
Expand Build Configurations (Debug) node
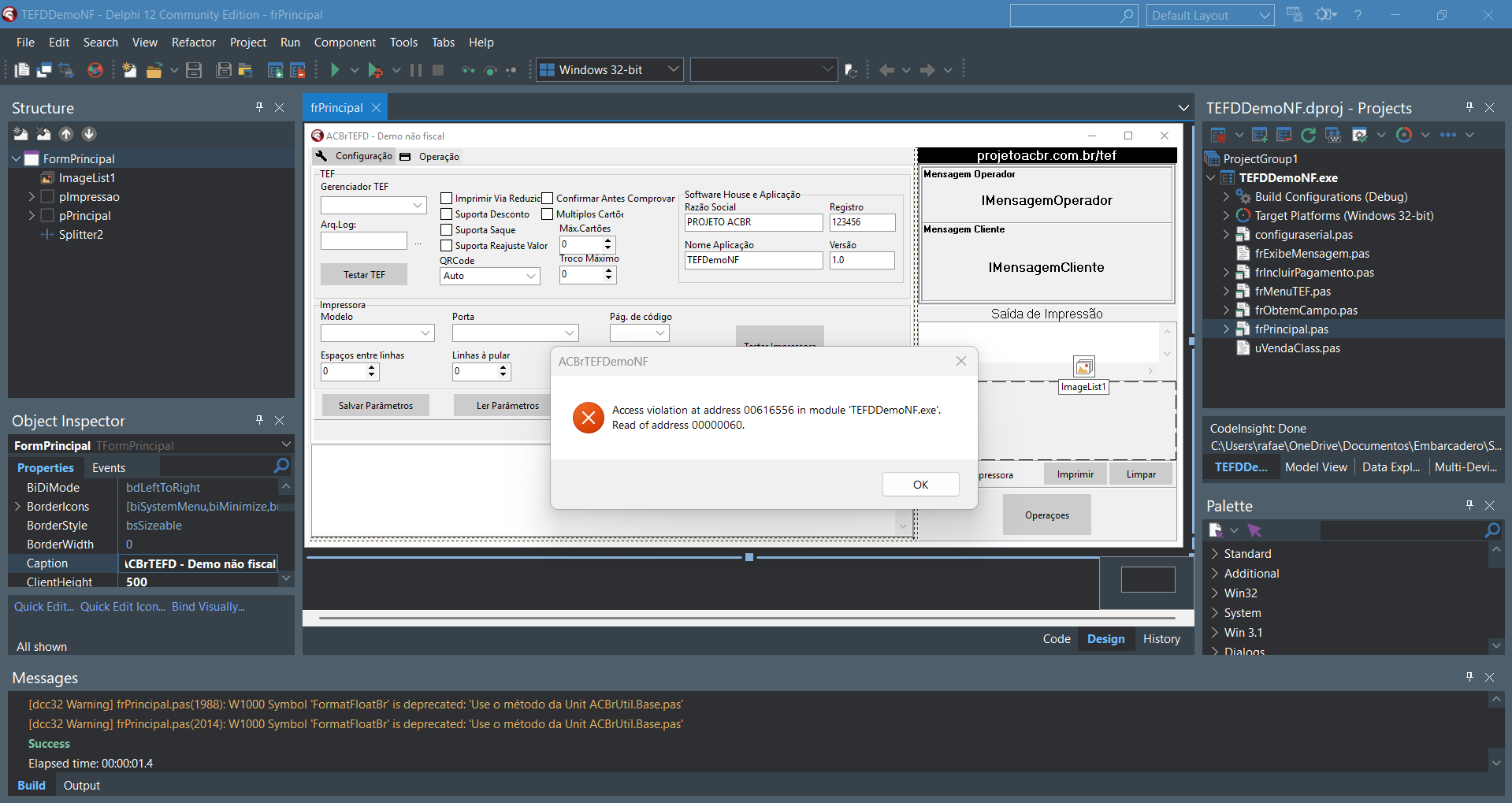(1226, 196)
